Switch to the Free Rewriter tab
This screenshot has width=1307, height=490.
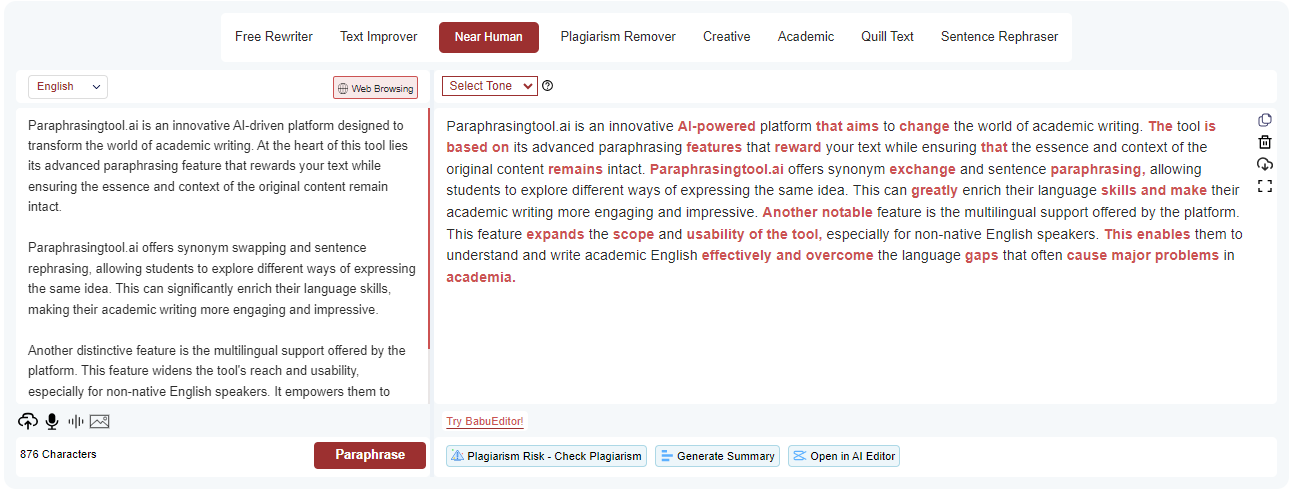coord(274,37)
